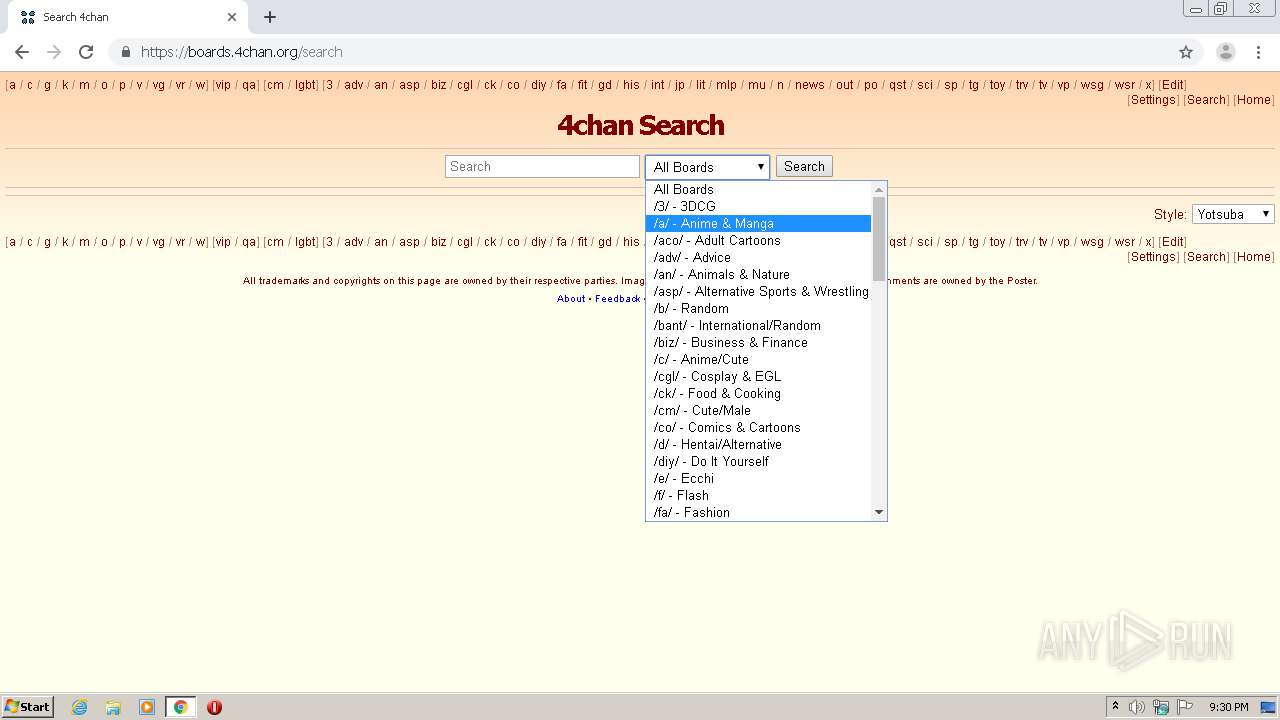Click dropdown list scroll-up arrow

click(x=879, y=189)
